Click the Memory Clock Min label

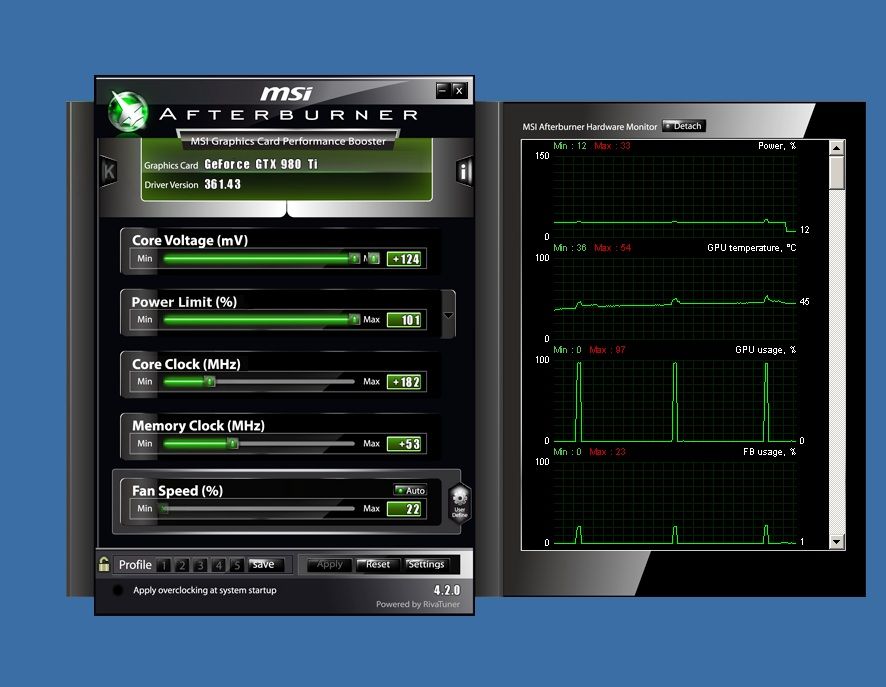(145, 443)
